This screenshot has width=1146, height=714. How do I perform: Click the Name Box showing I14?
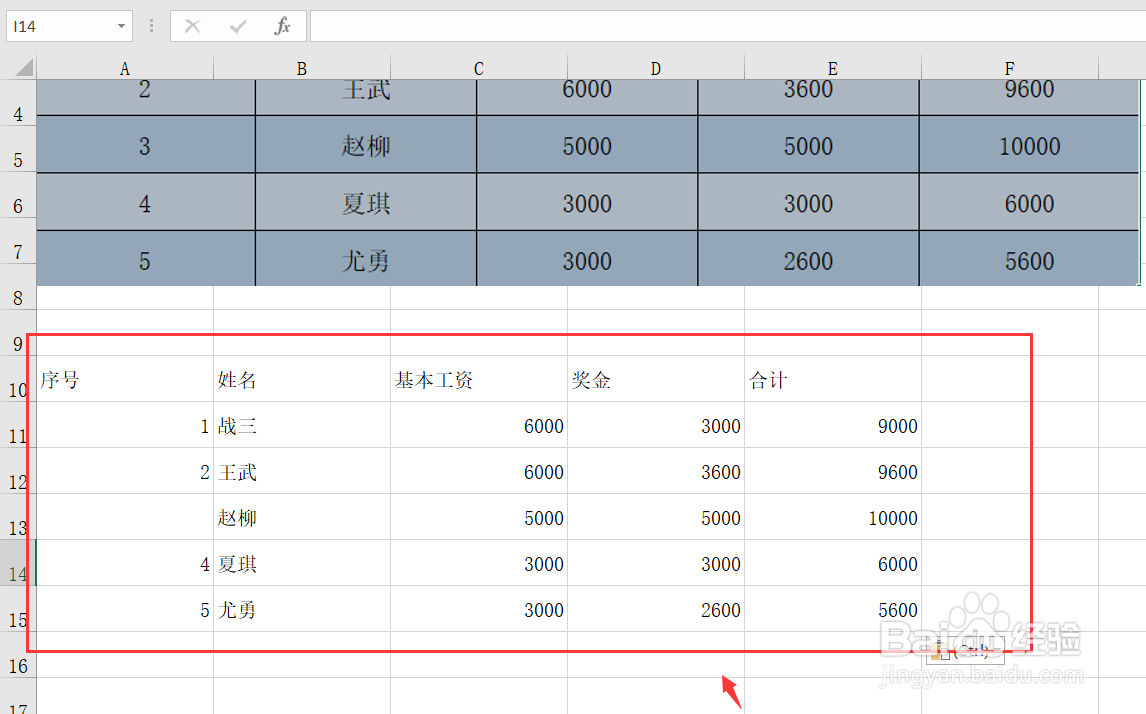point(60,25)
